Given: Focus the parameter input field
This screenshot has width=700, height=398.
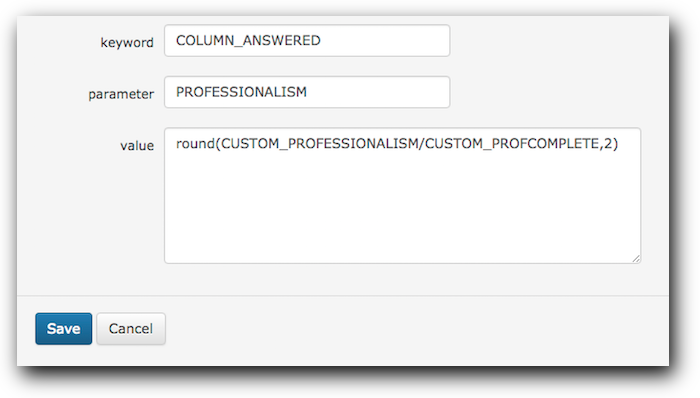Looking at the screenshot, I should tap(307, 92).
